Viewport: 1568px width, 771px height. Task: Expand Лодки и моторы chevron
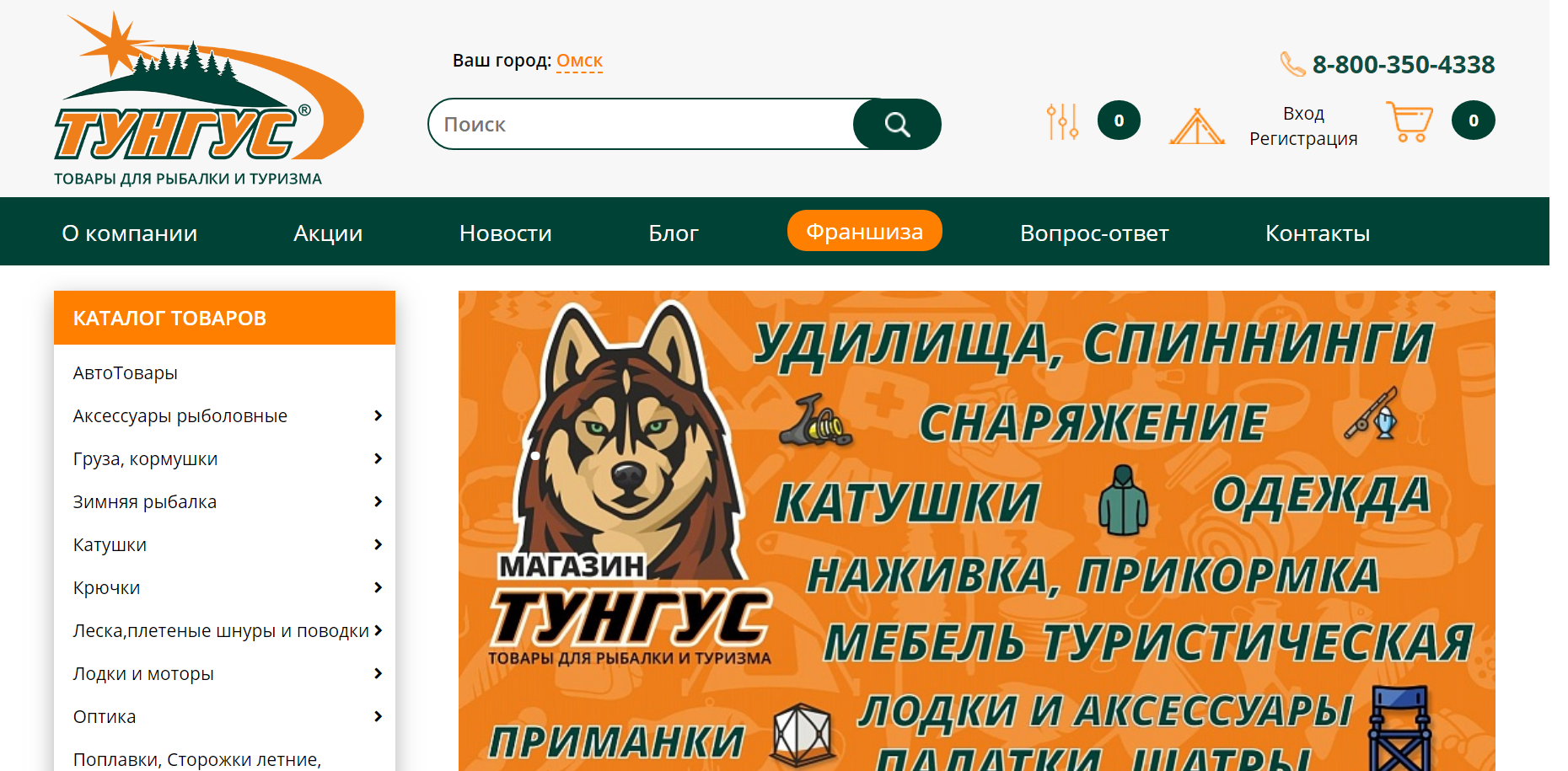pyautogui.click(x=378, y=673)
